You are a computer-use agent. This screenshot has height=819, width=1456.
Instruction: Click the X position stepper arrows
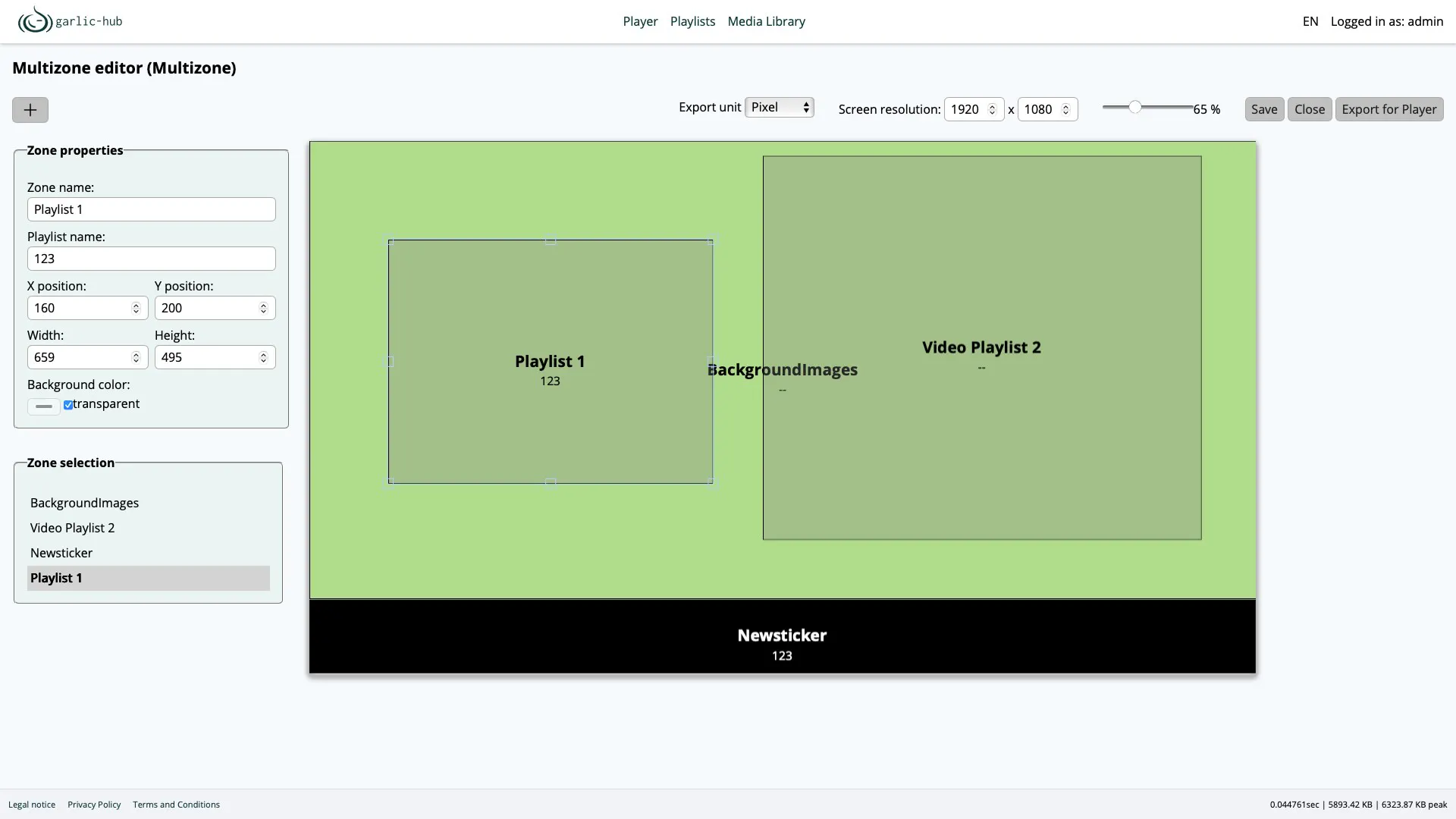[136, 308]
